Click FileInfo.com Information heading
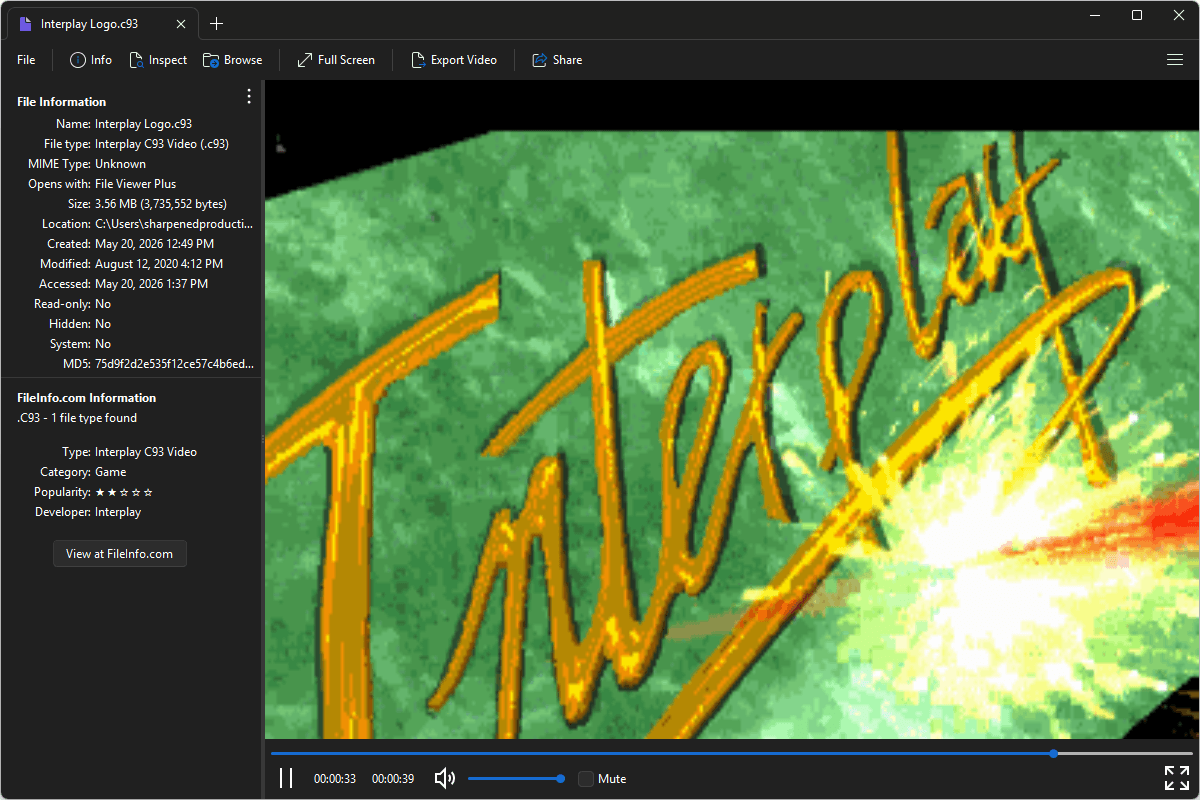This screenshot has height=800, width=1200. point(87,398)
